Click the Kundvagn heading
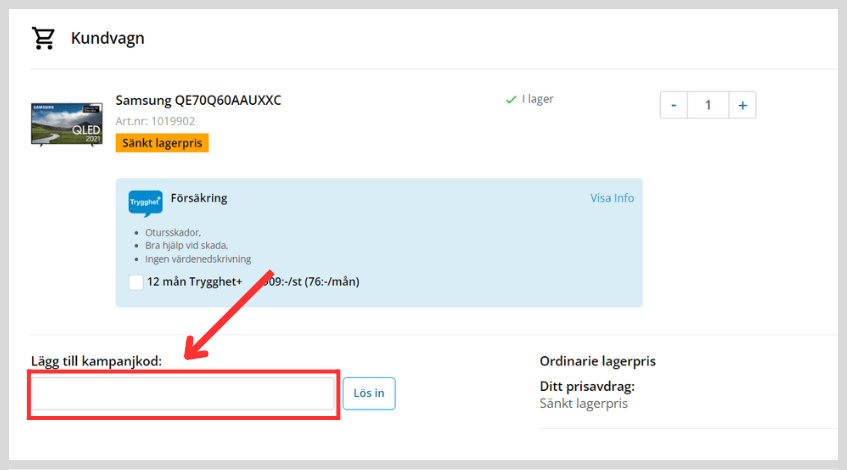This screenshot has width=847, height=470. coord(107,38)
